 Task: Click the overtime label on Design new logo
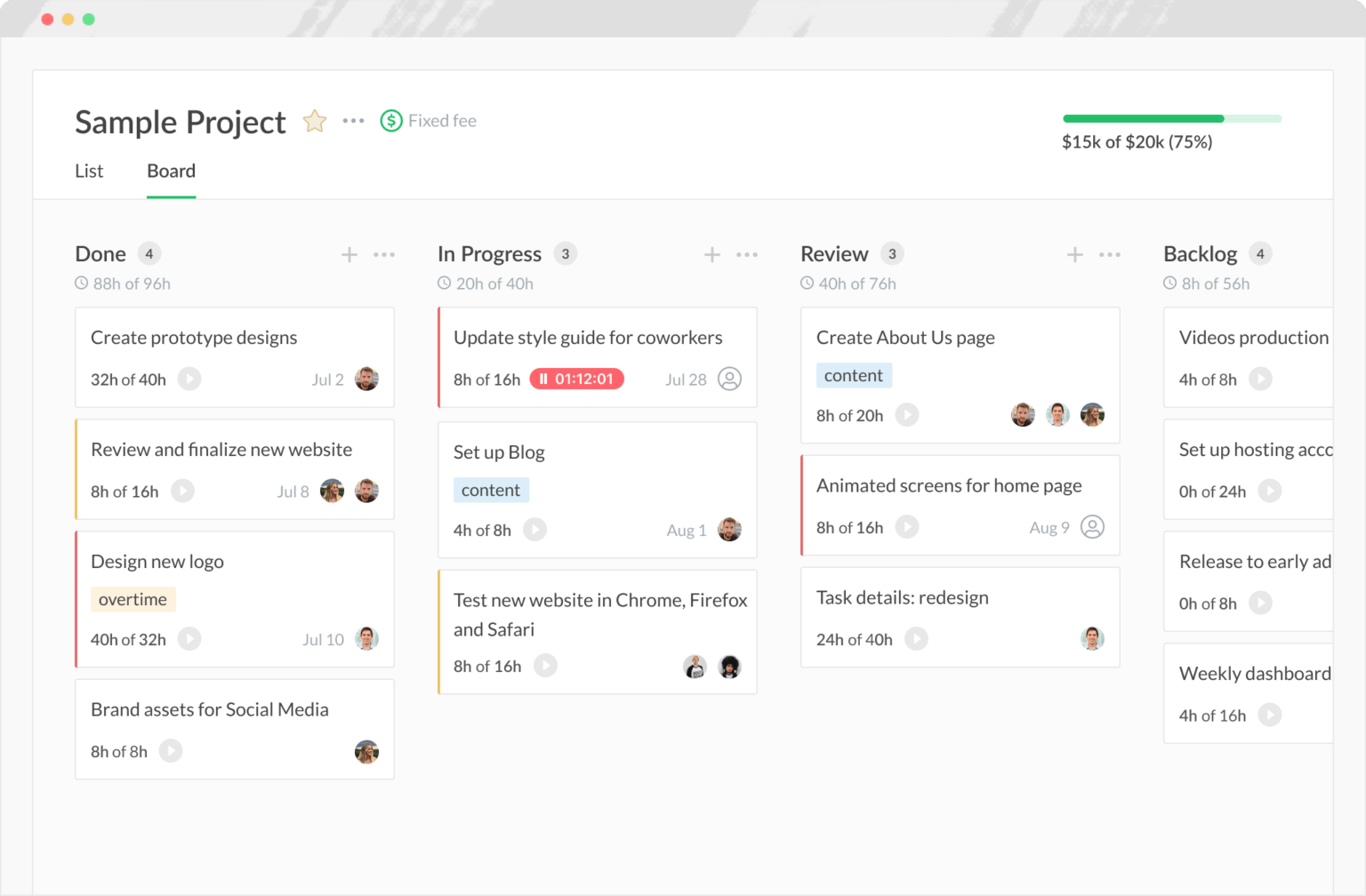pyautogui.click(x=133, y=598)
